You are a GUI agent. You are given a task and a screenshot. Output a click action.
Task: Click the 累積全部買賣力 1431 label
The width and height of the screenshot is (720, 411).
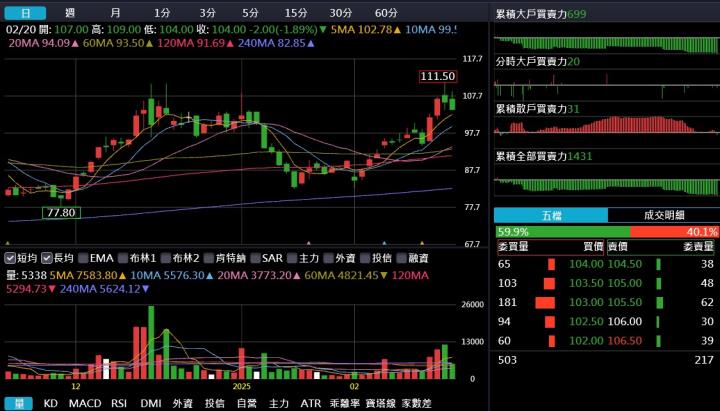tap(544, 156)
